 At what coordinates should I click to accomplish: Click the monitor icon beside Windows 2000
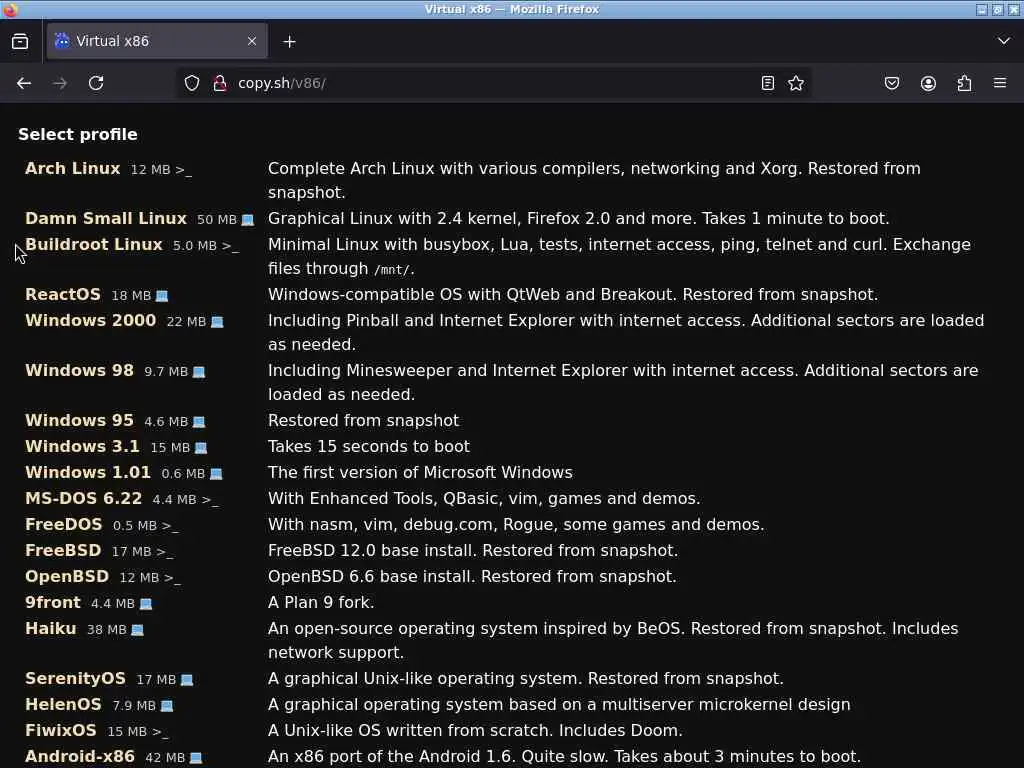pyautogui.click(x=217, y=322)
